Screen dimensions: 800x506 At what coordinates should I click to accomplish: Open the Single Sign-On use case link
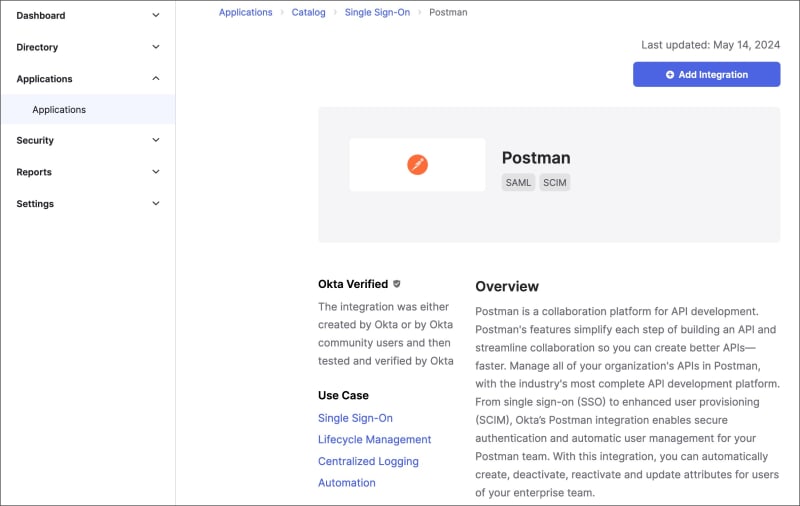tap(355, 418)
